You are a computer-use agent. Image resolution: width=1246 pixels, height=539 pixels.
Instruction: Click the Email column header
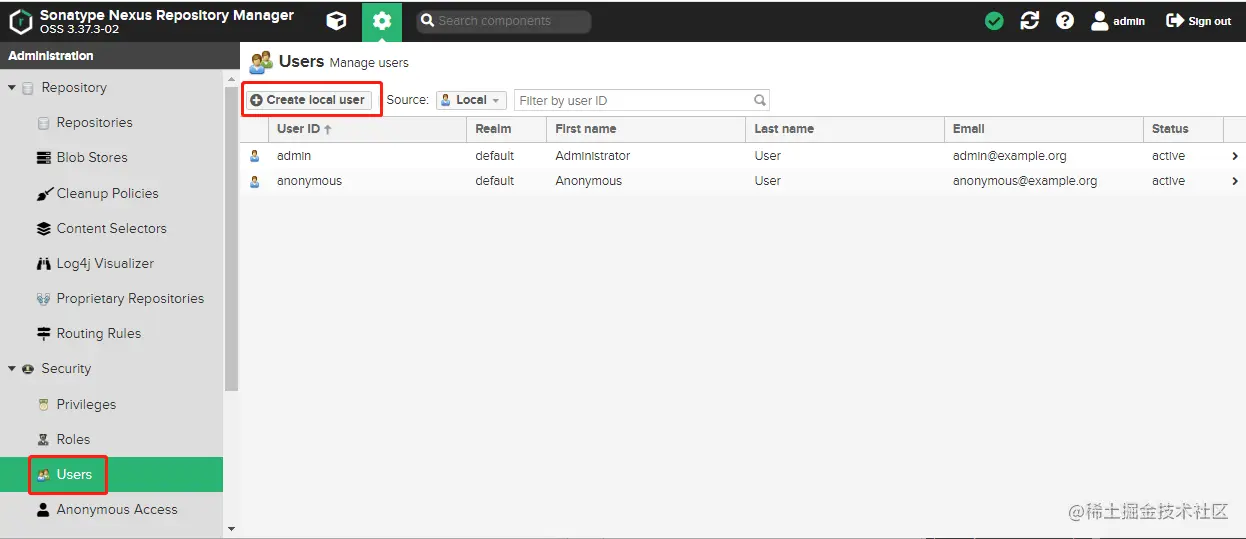click(x=1044, y=129)
